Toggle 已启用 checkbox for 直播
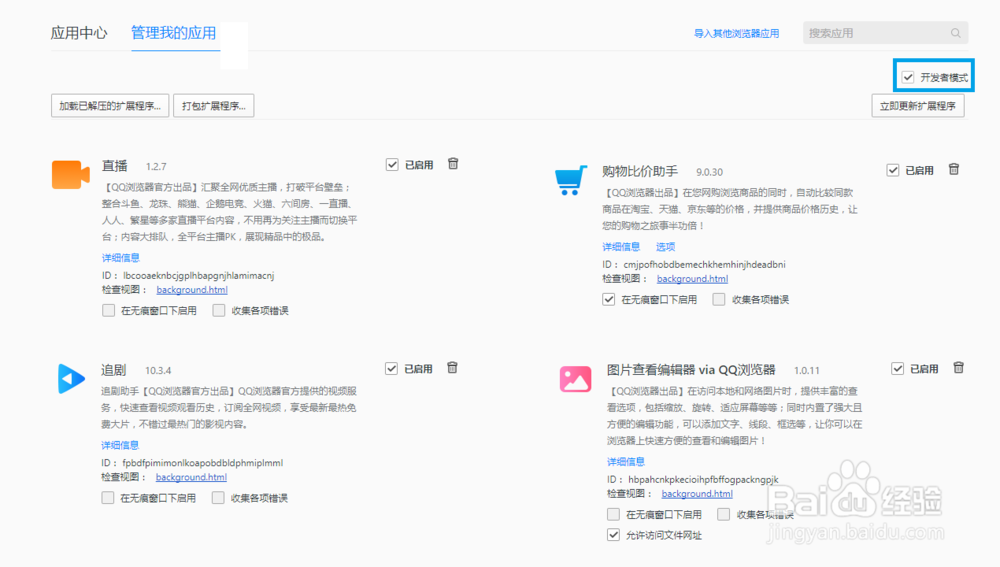 coord(392,165)
